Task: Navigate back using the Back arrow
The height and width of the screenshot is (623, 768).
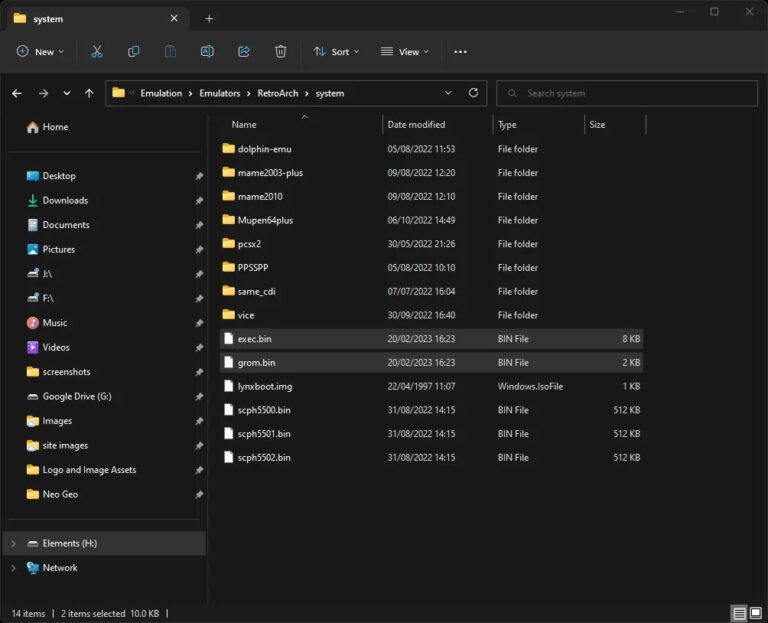Action: point(17,93)
